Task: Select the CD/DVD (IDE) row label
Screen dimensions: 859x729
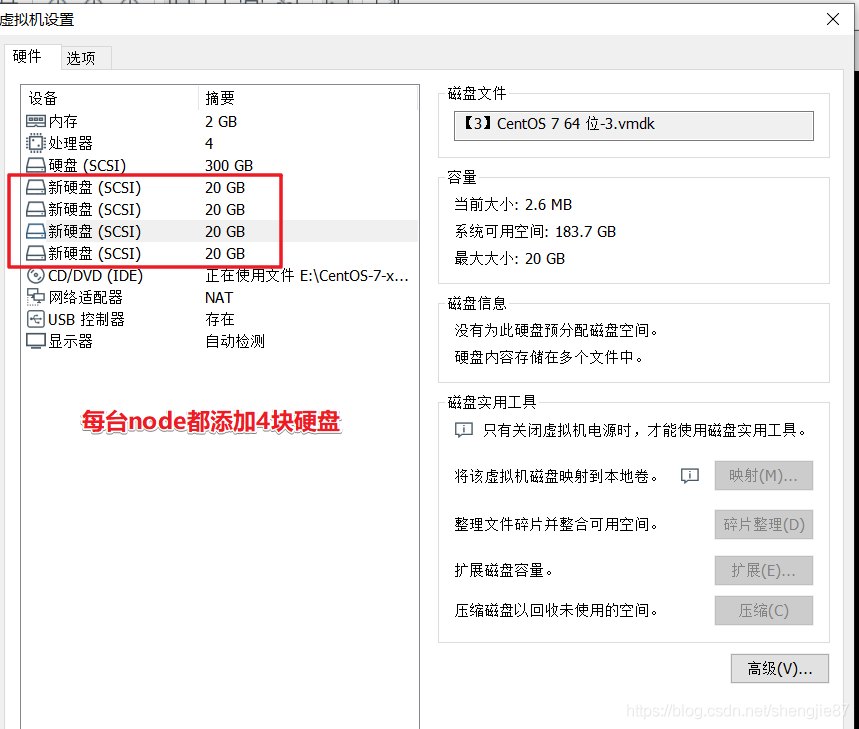Action: [95, 275]
